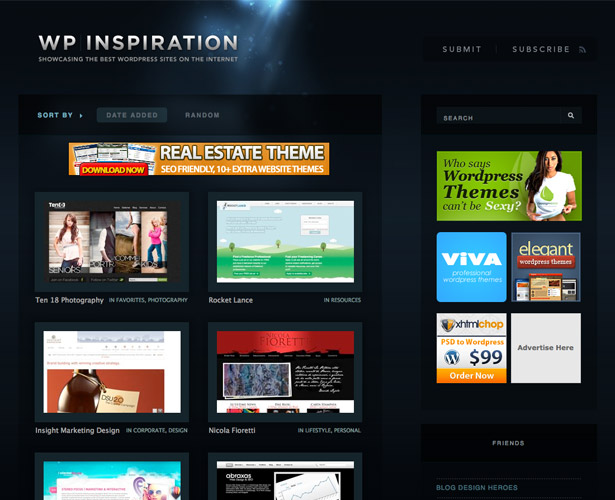The width and height of the screenshot is (615, 500).
Task: Click the Insight Marketing Design title
Action: pos(77,430)
